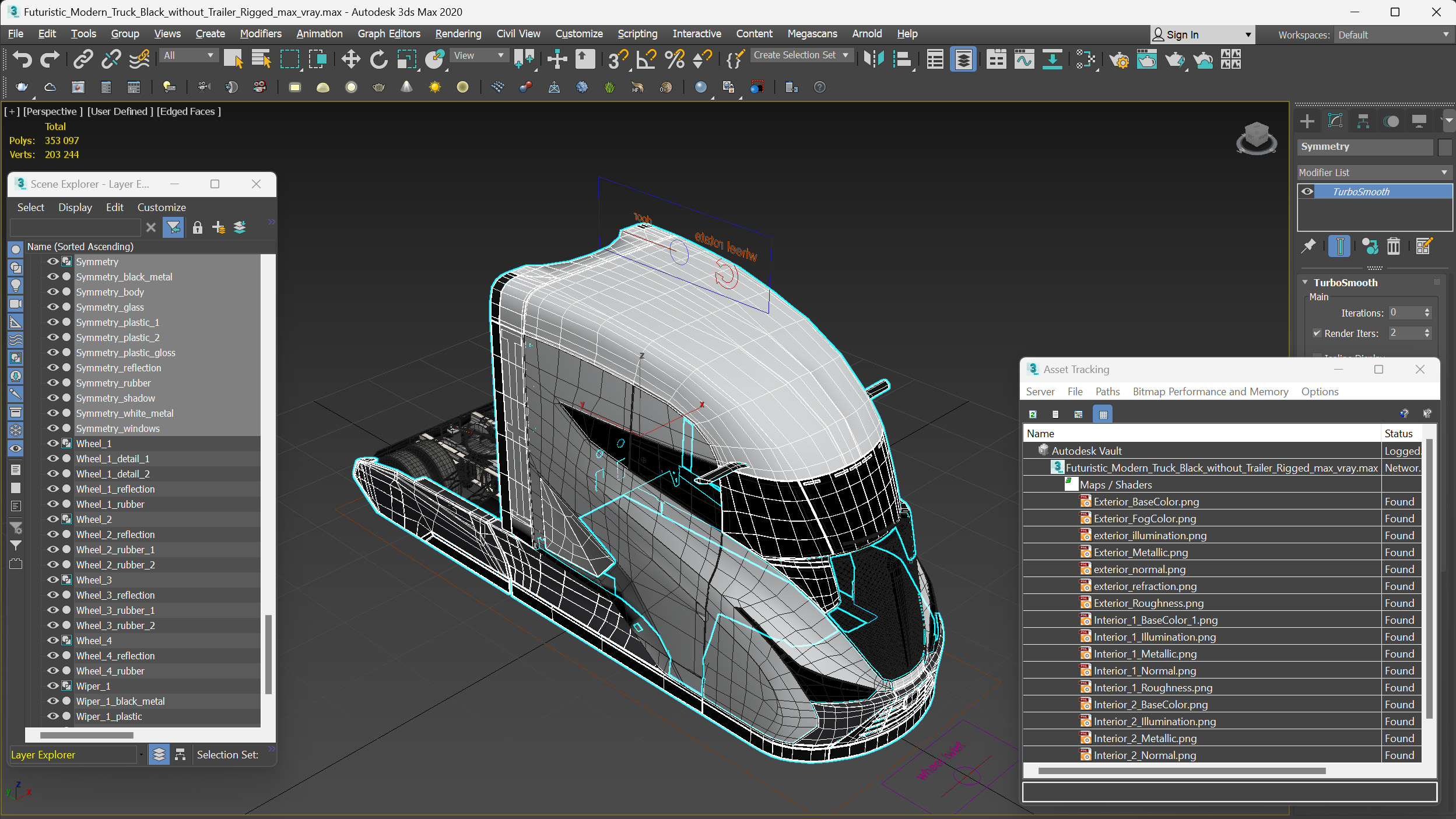The image size is (1456, 819).
Task: Open the selection filter All dropdown
Action: (x=188, y=55)
